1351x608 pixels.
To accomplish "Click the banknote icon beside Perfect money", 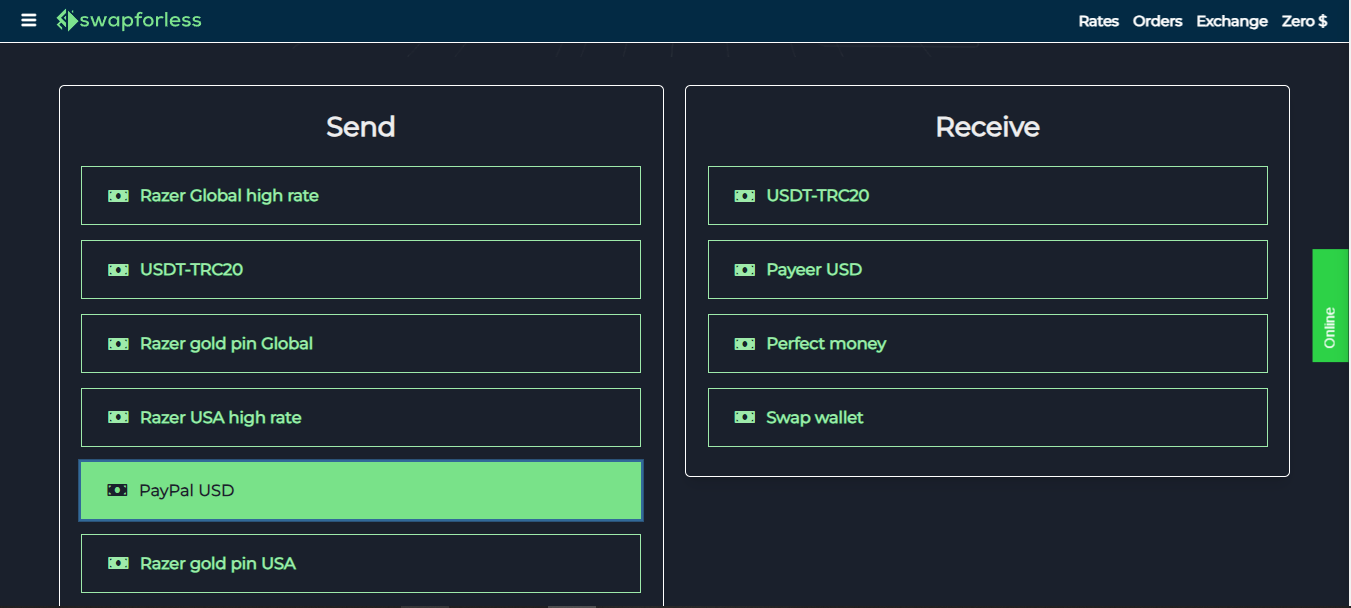I will point(744,343).
